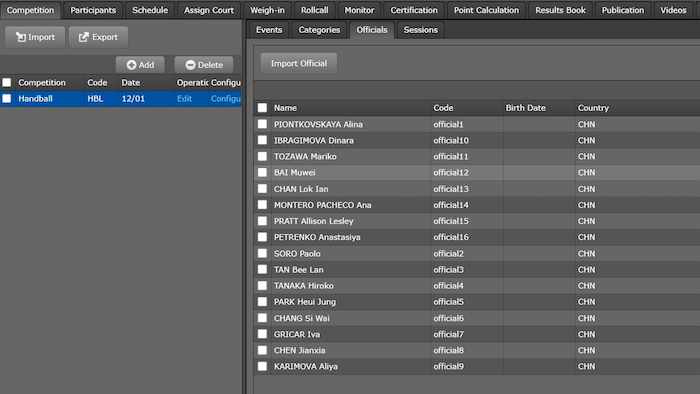This screenshot has width=700, height=394.
Task: Click the CHN country cell for SORO Paolo
Action: point(587,253)
